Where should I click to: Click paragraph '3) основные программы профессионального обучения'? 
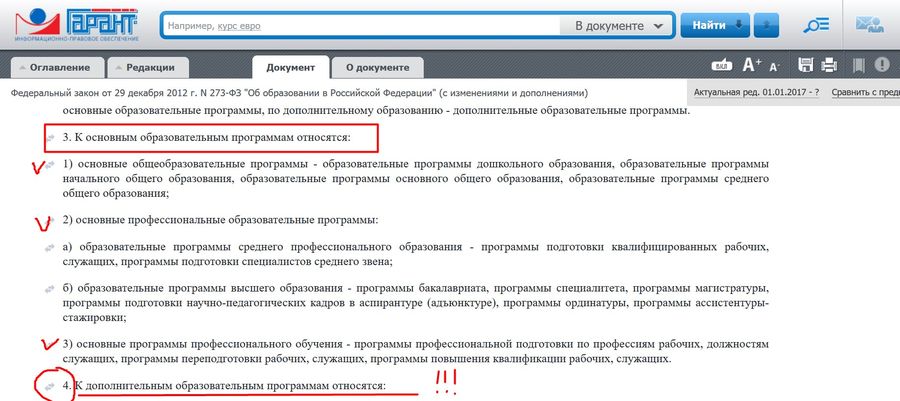click(x=416, y=352)
